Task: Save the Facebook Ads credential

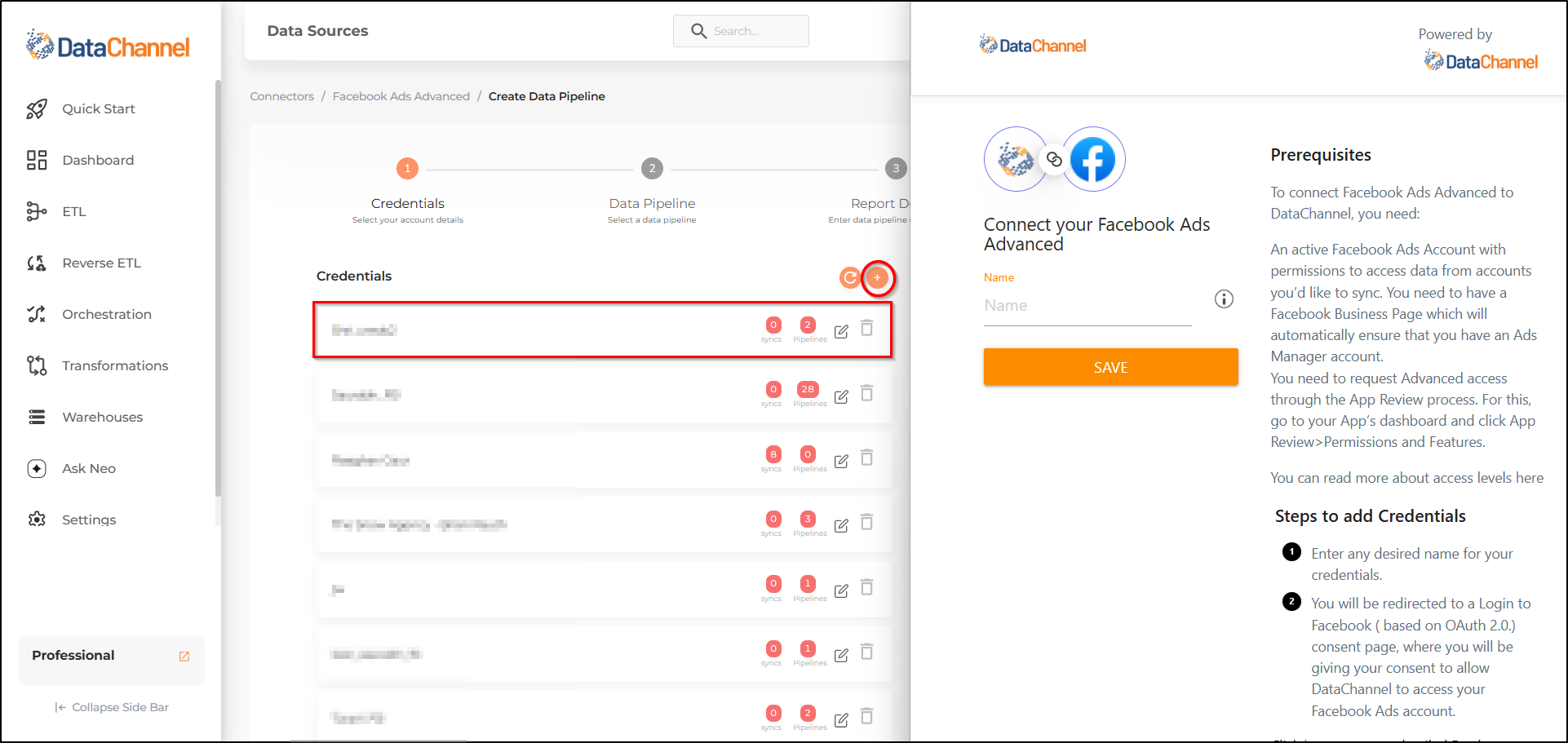Action: coord(1110,367)
